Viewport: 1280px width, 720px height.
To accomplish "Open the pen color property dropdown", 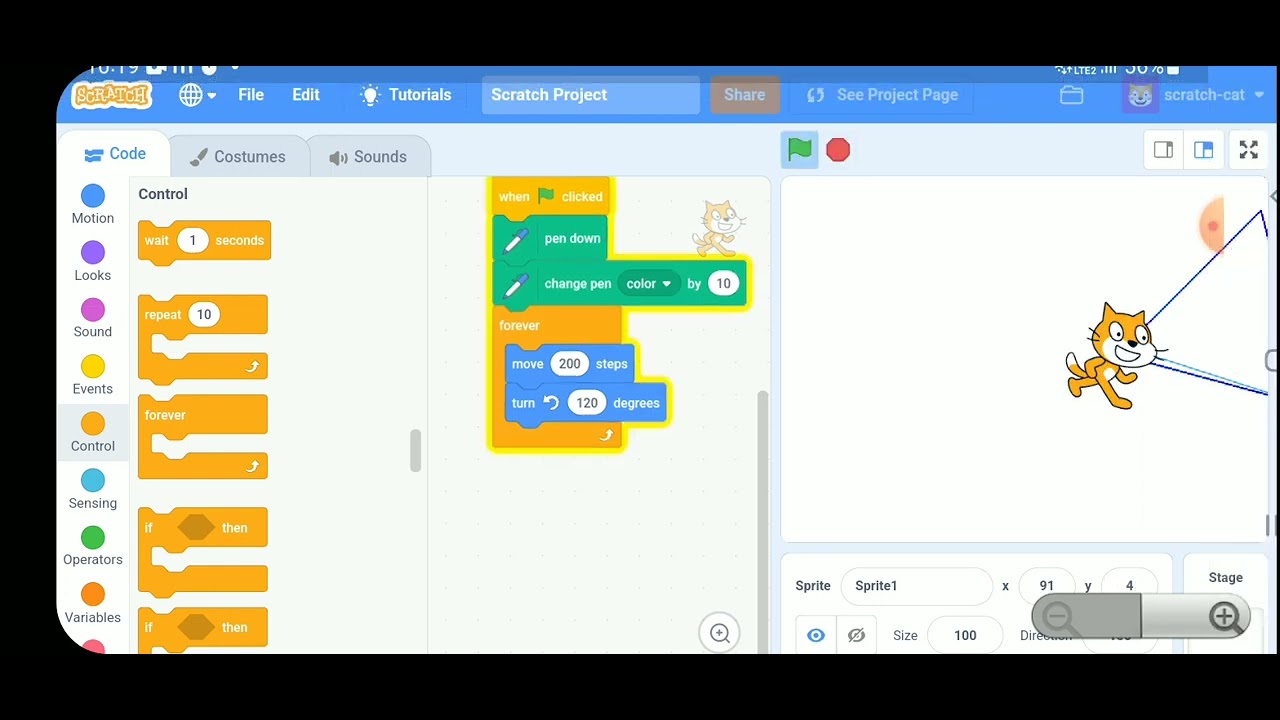I will (648, 284).
